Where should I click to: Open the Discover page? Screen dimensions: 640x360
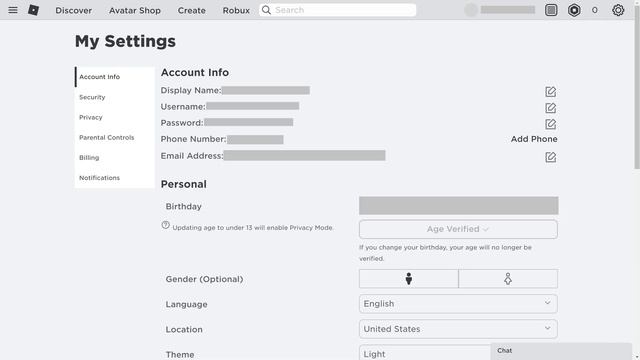coord(73,10)
